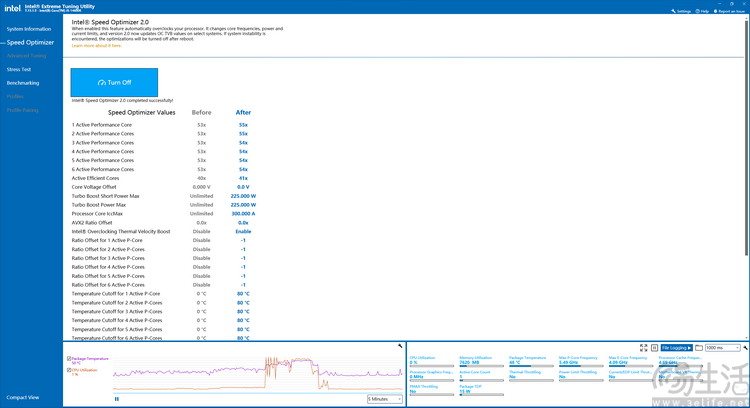Expand the monitor panel to full view
Viewport: 750px width, 408px height.
643,348
